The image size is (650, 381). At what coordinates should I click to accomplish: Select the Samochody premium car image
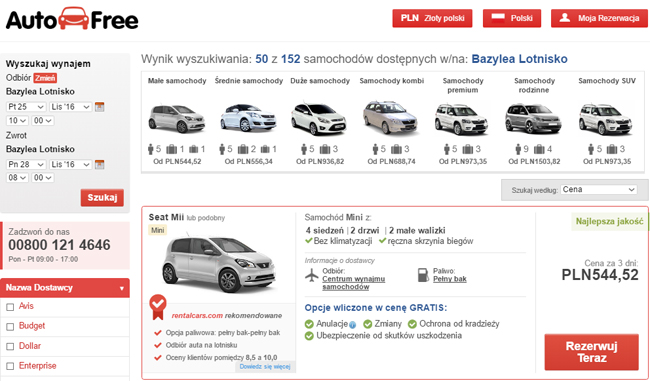click(x=462, y=119)
